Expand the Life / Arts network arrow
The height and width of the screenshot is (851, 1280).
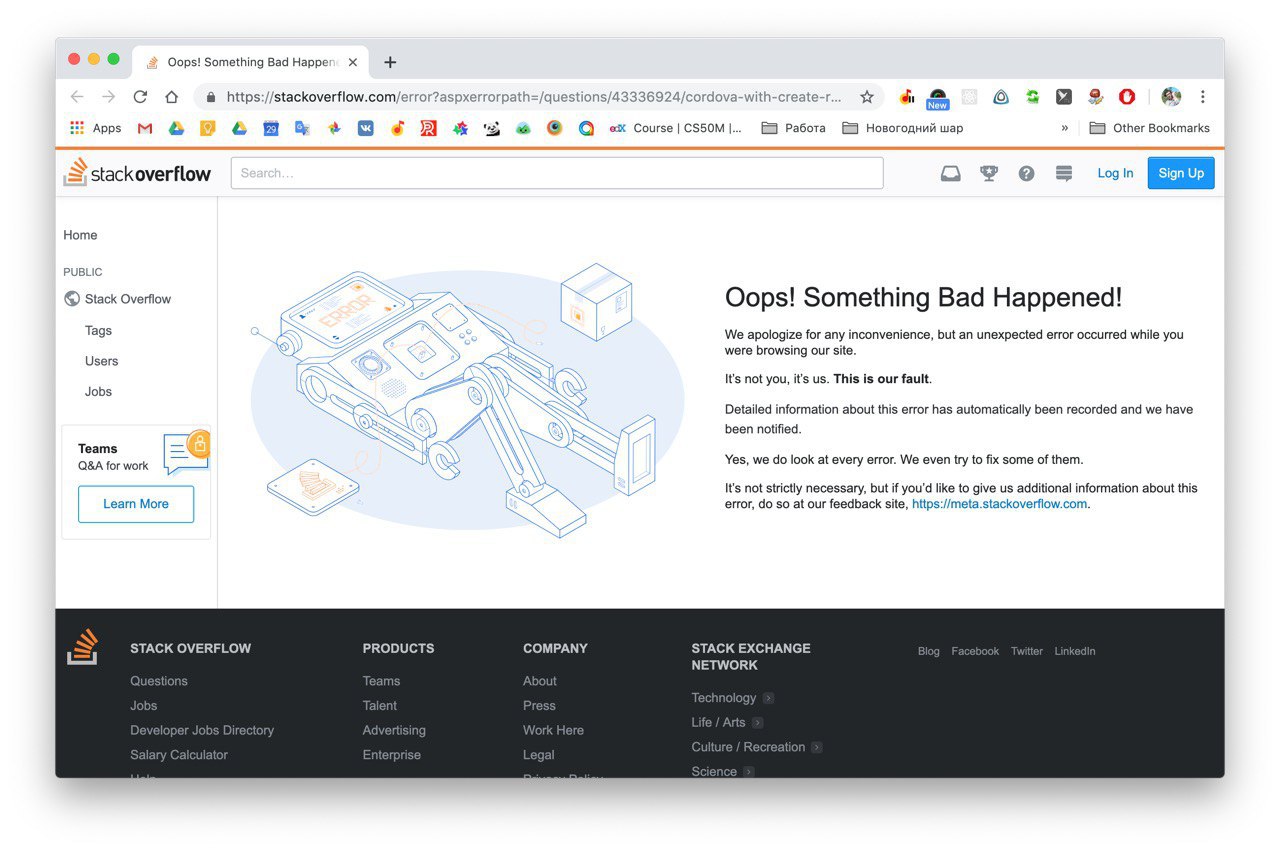[x=757, y=723]
